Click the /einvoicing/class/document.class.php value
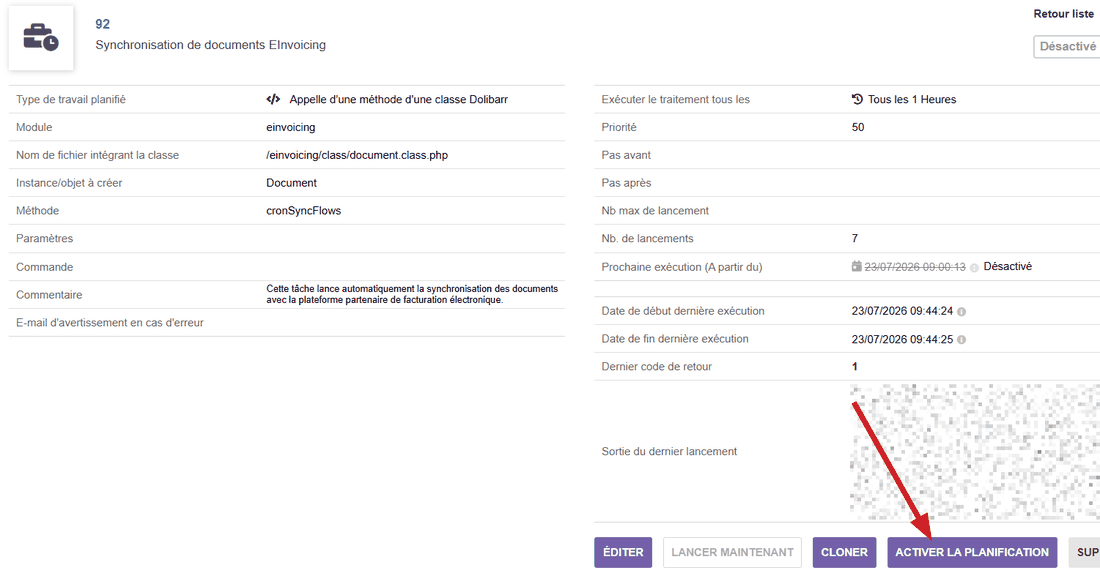 357,155
